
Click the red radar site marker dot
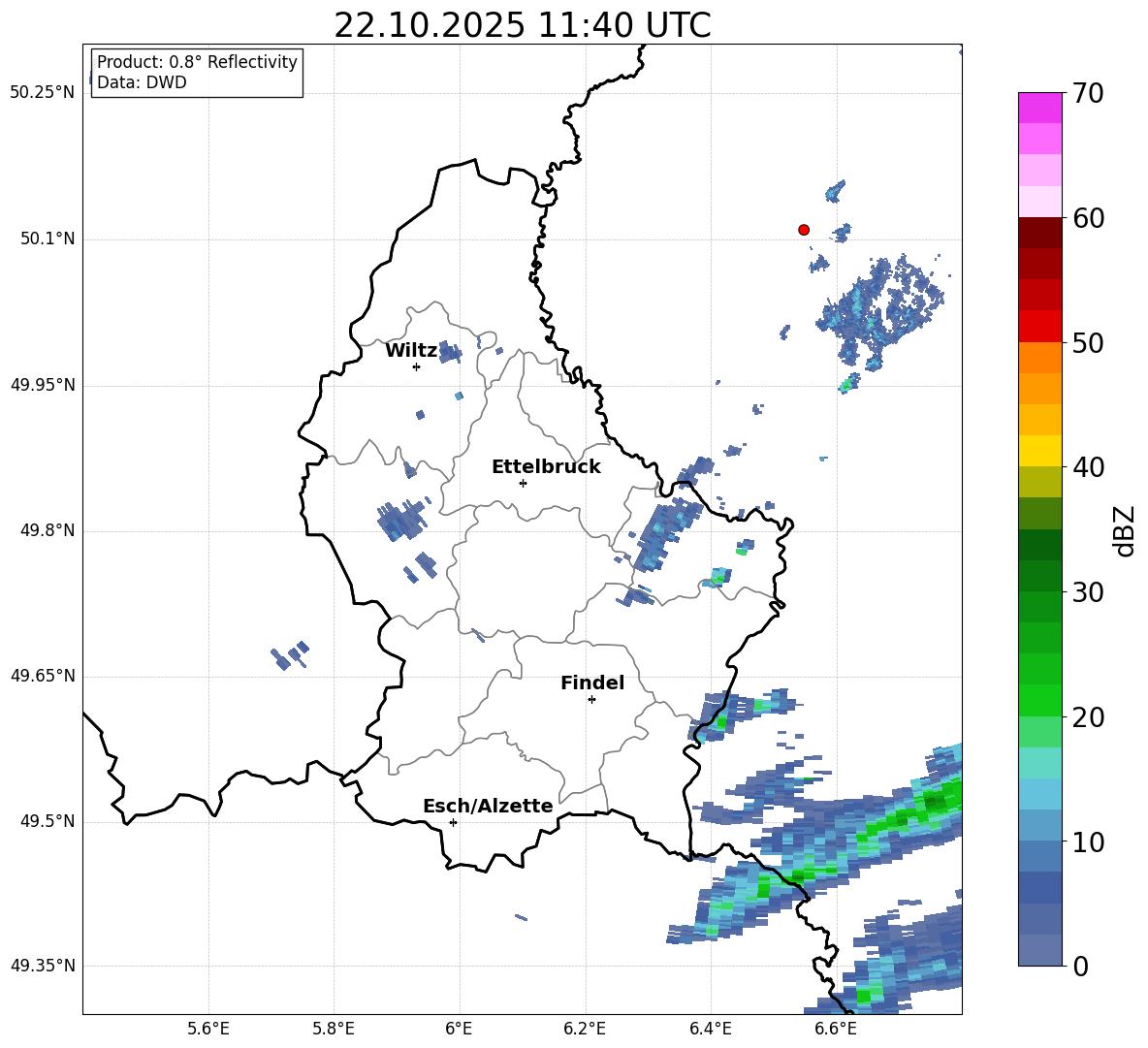click(x=804, y=230)
